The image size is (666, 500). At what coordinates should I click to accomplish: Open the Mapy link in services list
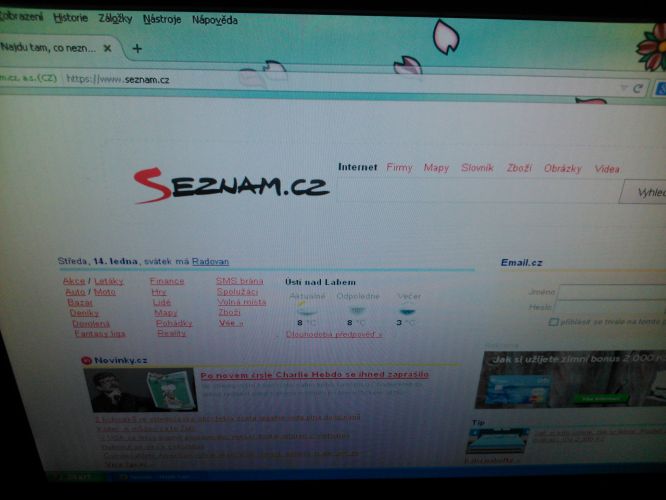point(166,313)
